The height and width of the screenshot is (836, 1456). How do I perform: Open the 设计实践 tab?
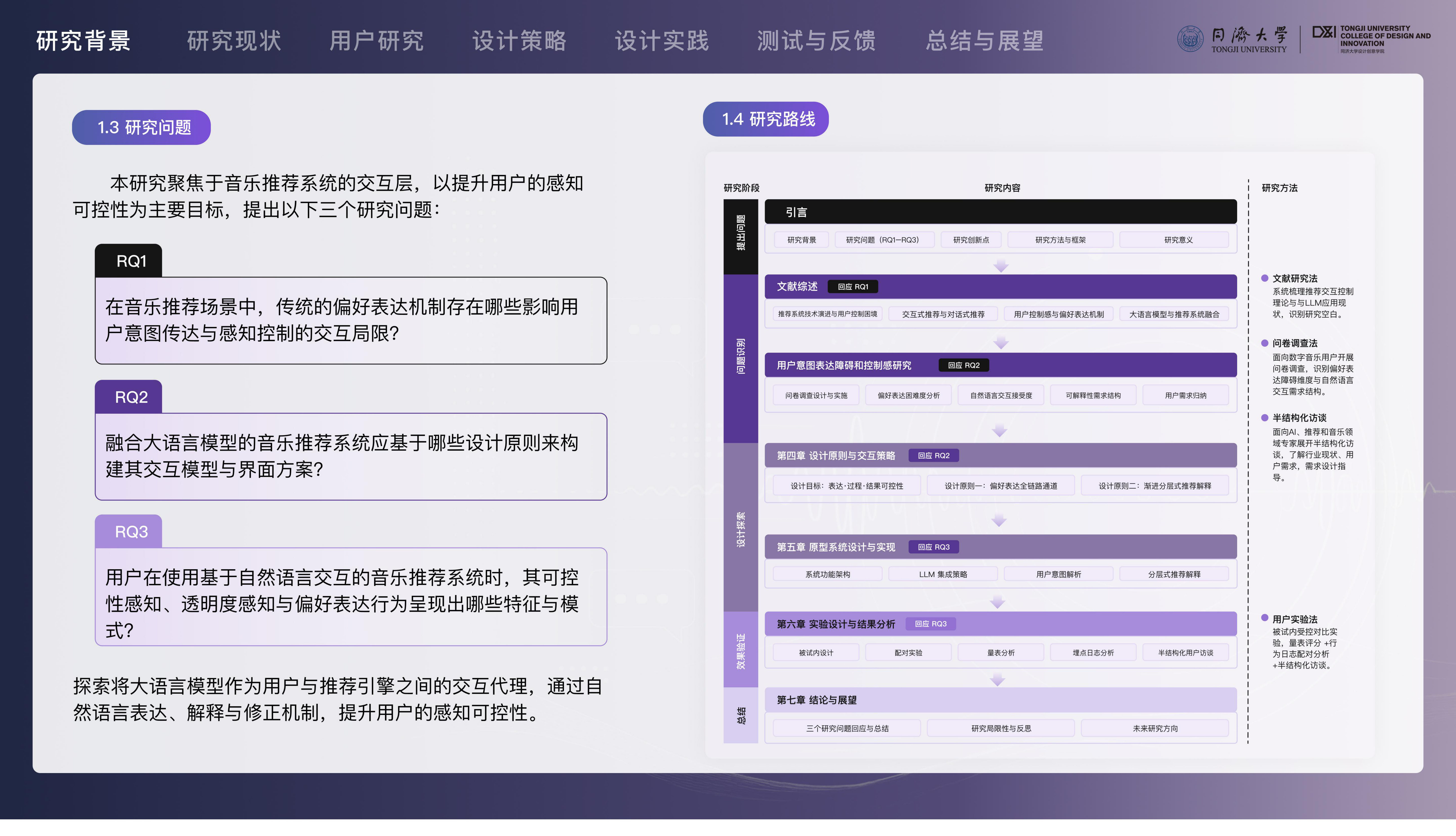pyautogui.click(x=662, y=41)
